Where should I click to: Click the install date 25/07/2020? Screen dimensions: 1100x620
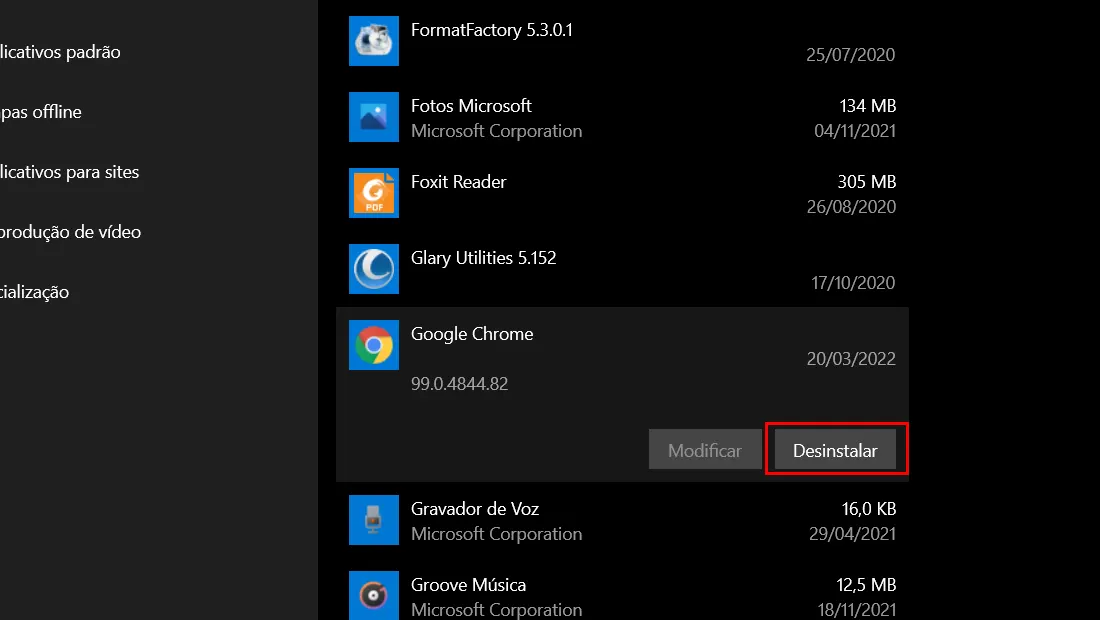(x=851, y=55)
